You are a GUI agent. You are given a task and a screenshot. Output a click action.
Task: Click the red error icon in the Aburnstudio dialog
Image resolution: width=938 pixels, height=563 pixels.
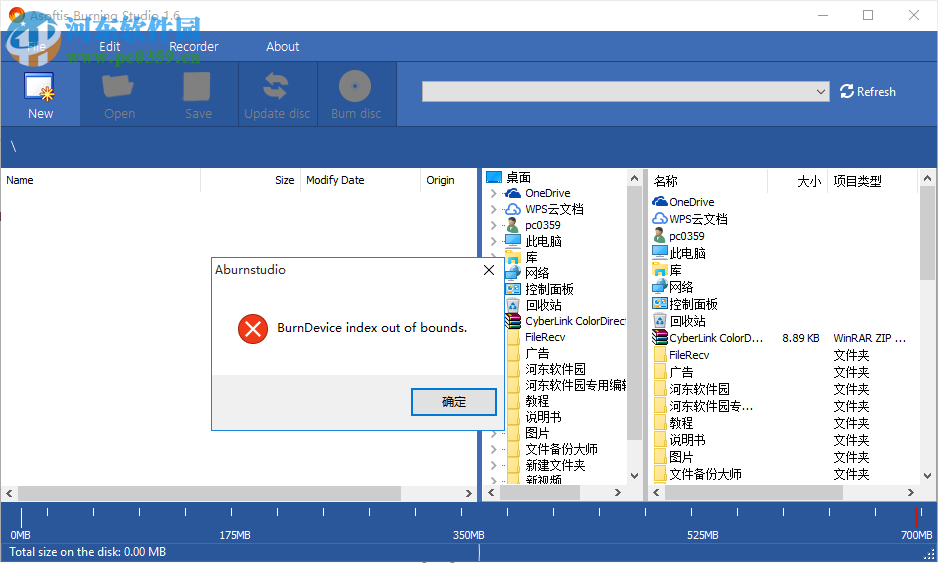[253, 328]
